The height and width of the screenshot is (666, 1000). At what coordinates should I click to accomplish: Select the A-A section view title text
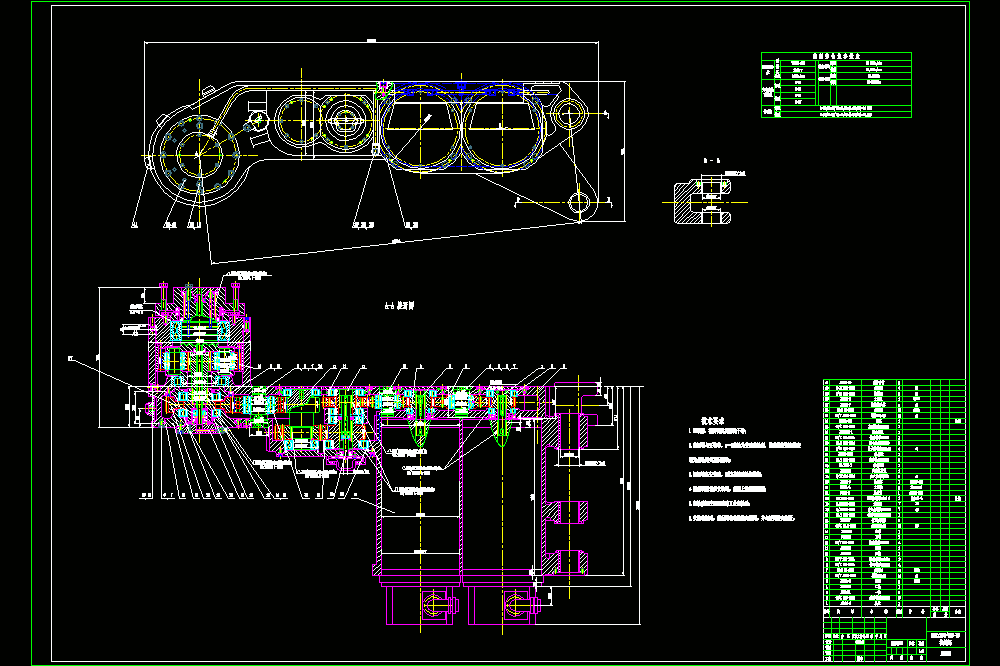[x=399, y=306]
